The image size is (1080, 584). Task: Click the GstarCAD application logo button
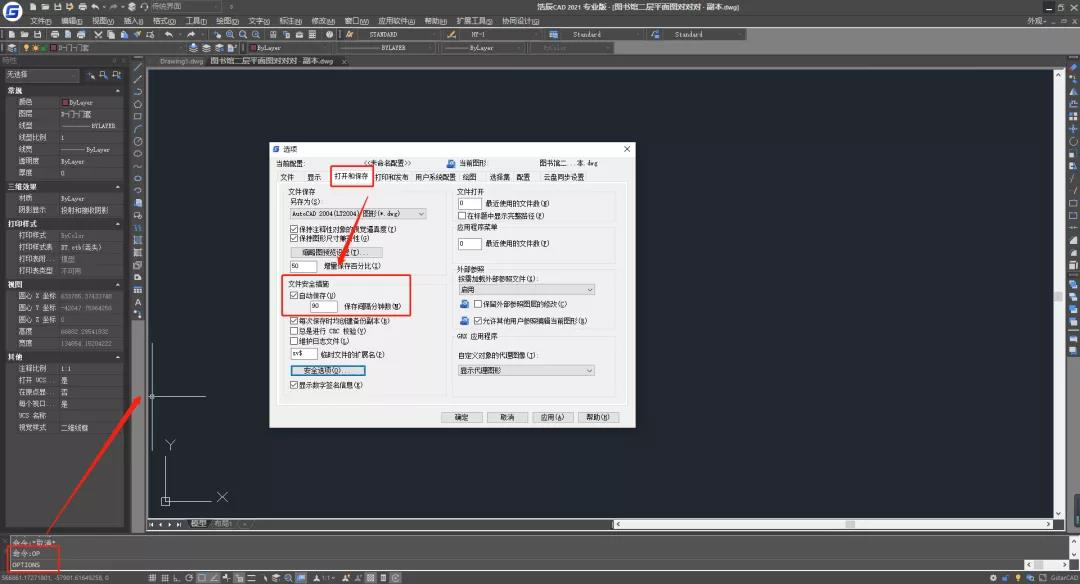click(x=12, y=11)
